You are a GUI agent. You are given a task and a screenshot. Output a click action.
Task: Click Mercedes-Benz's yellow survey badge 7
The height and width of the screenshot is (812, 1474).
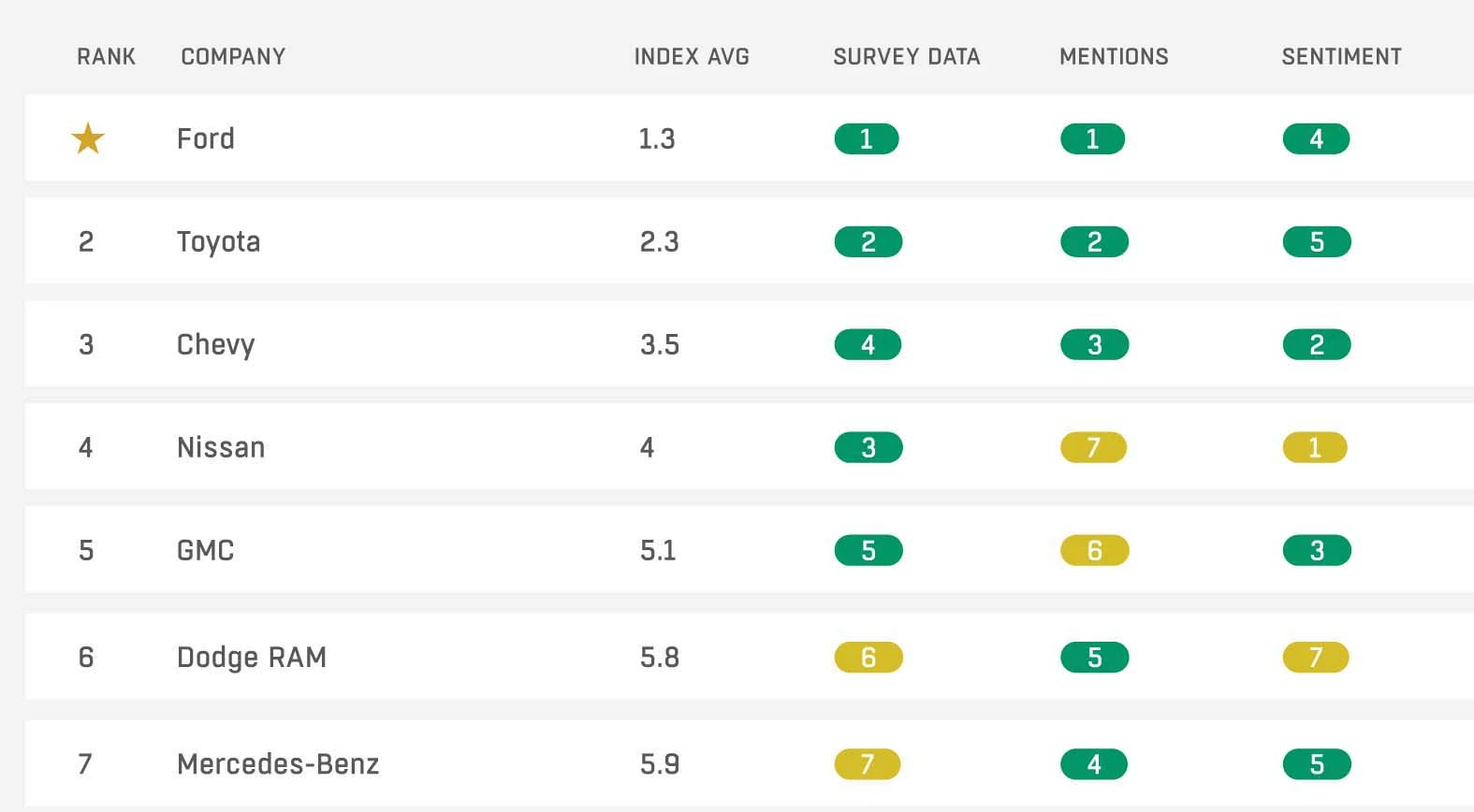868,764
